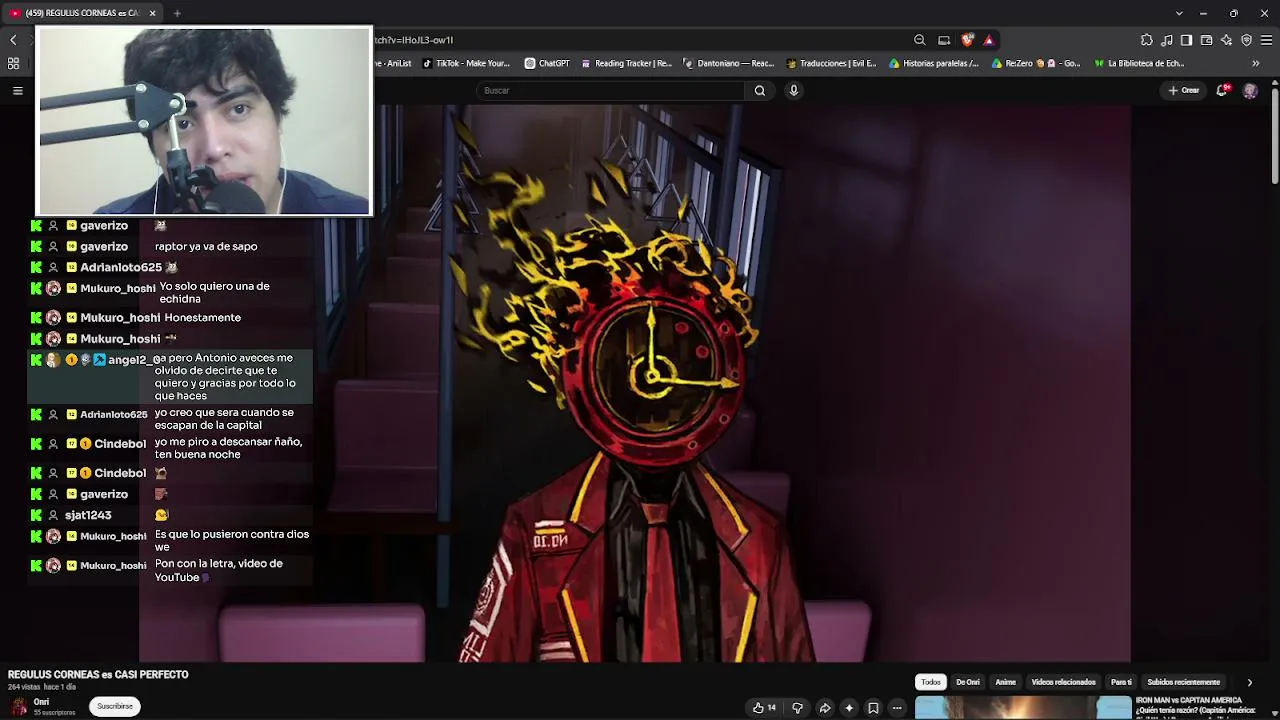
Task: Open La Biblioteca de Ech... bookmark
Action: 1139,63
